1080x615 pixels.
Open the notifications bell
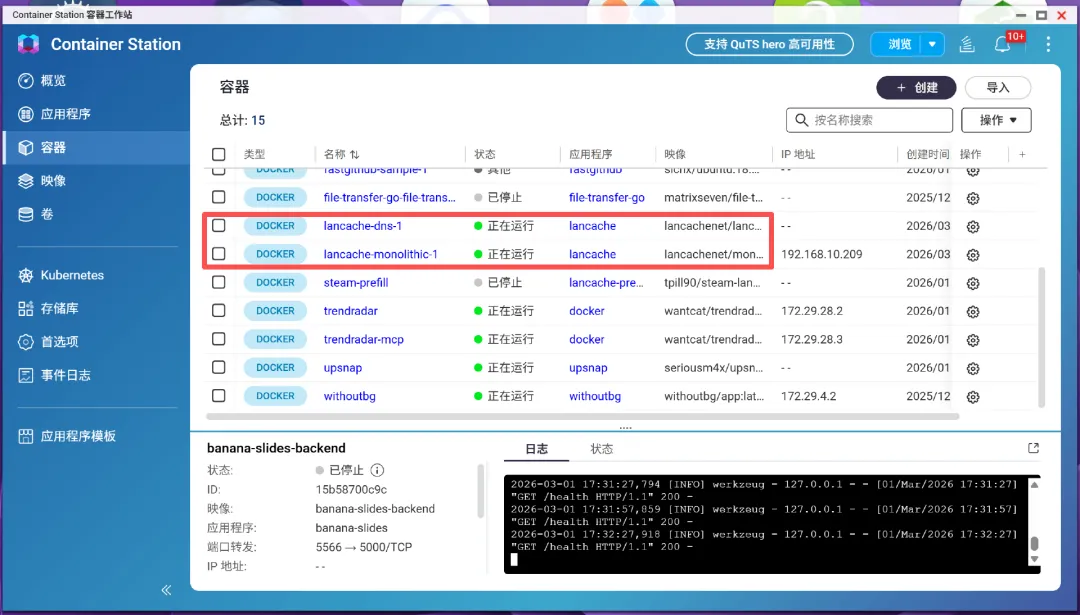coord(1002,45)
